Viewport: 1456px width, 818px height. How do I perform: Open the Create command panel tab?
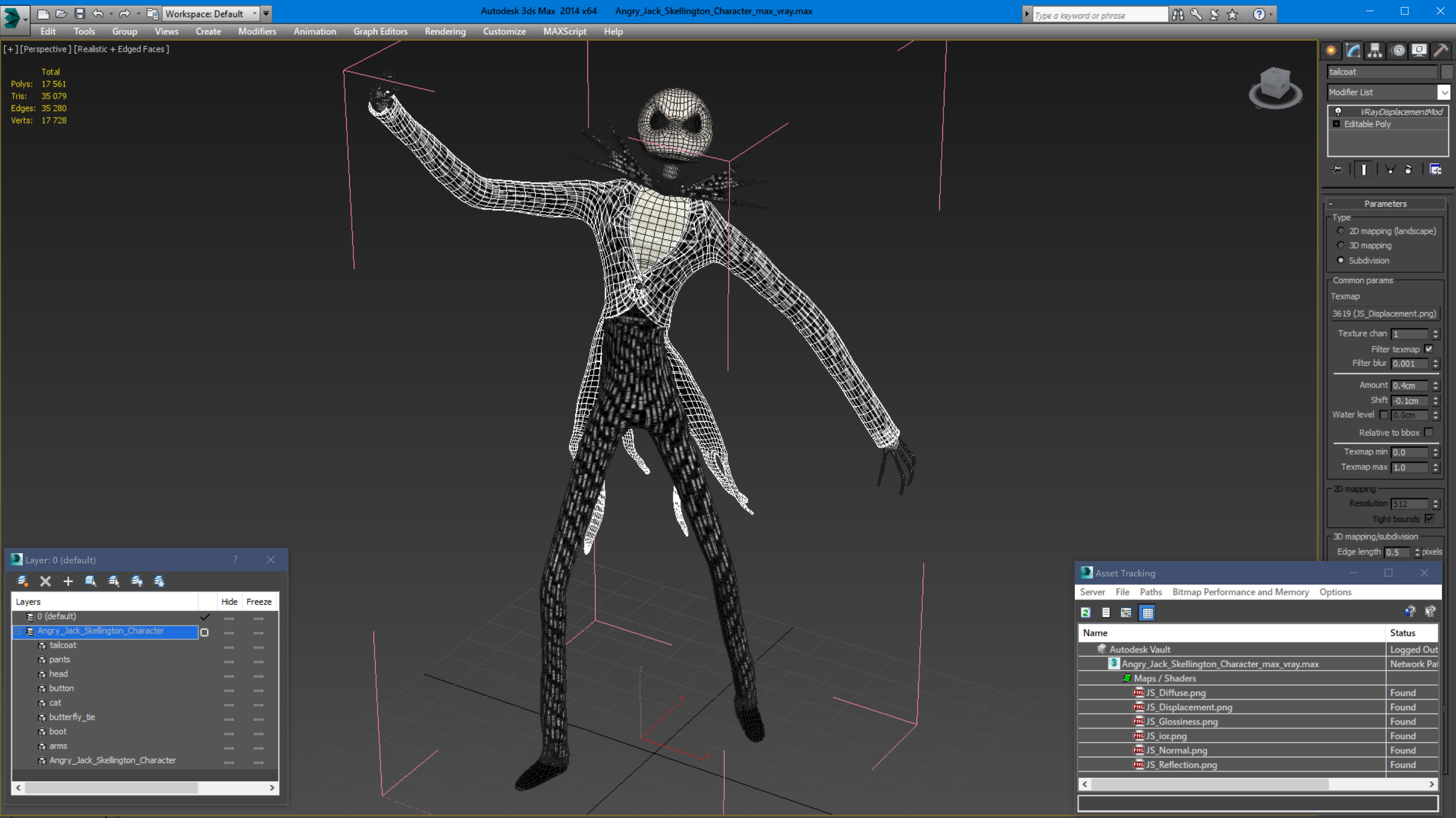click(1331, 51)
